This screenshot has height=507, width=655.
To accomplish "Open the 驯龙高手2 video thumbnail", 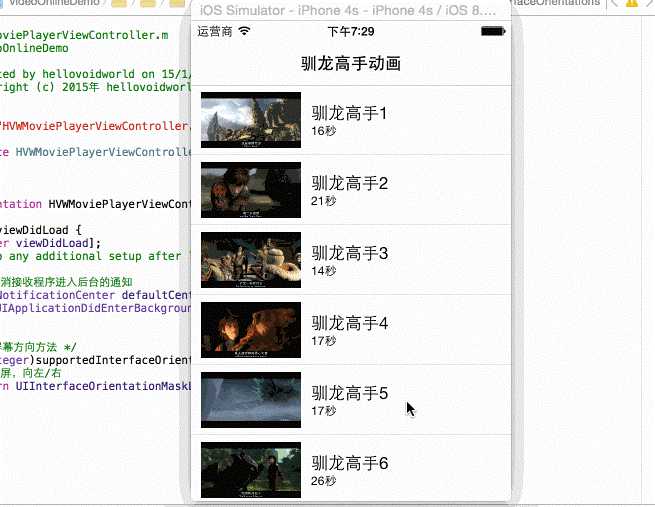I will tap(251, 190).
